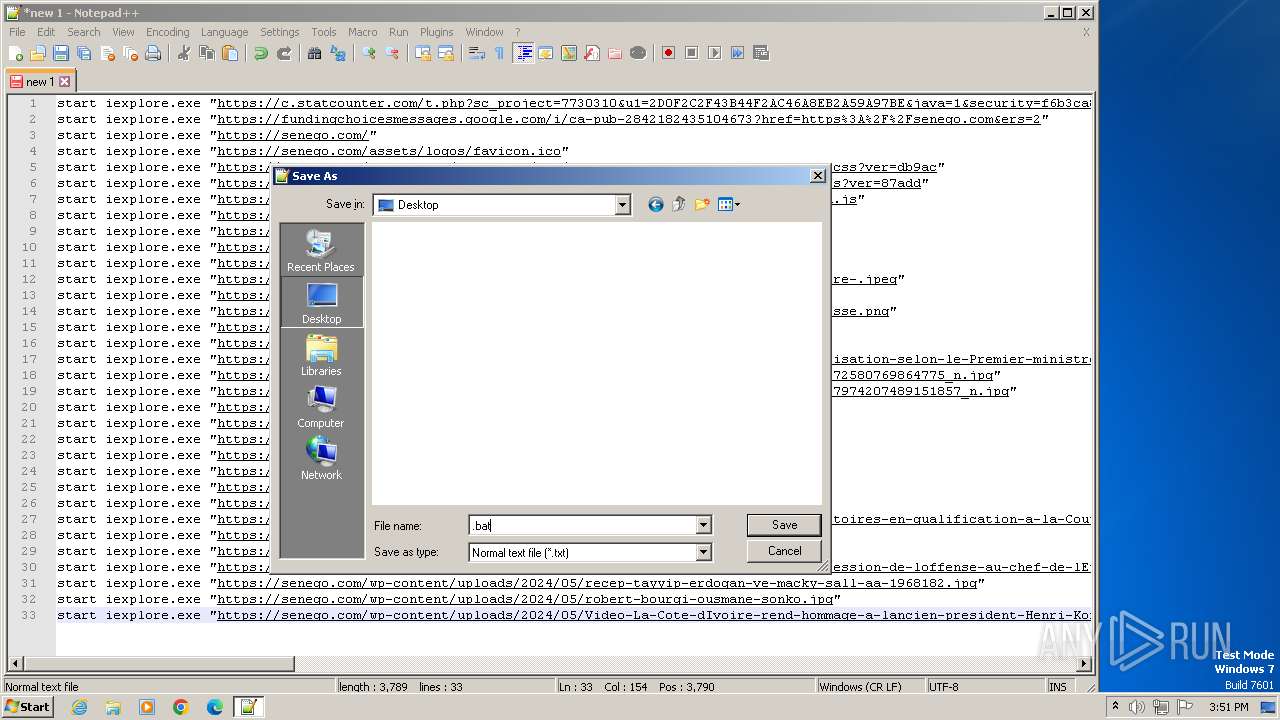This screenshot has width=1280, height=720.
Task: Select Computer in the places sidebar
Action: pyautogui.click(x=321, y=406)
